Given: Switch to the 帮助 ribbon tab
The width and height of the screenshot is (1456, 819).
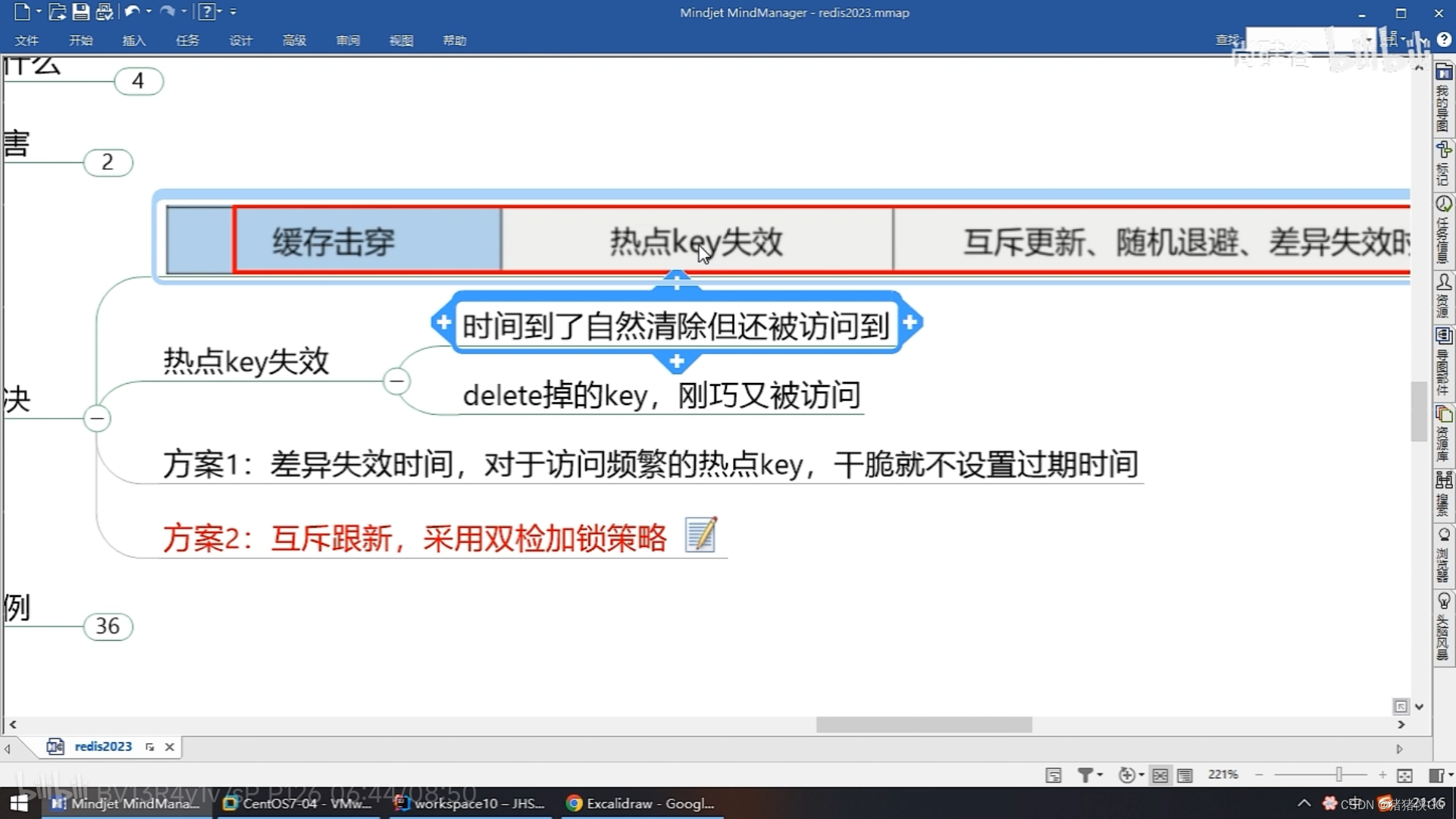Looking at the screenshot, I should point(455,40).
